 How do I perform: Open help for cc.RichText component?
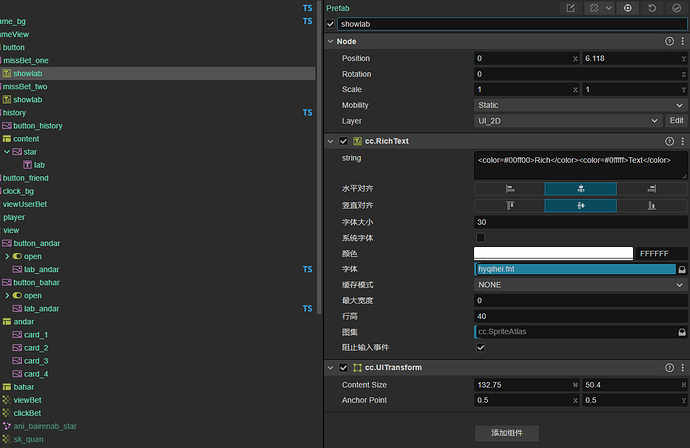coord(669,141)
